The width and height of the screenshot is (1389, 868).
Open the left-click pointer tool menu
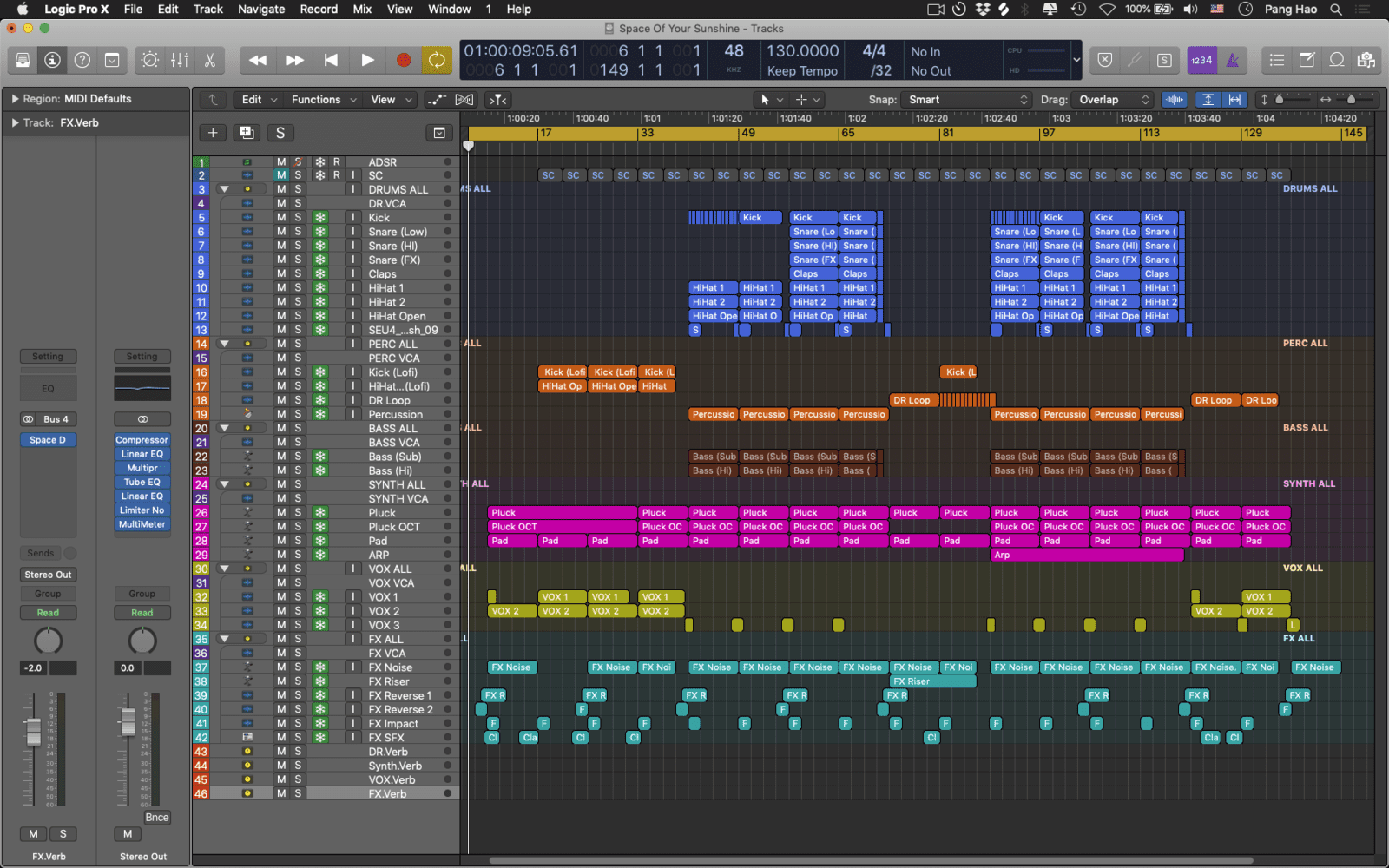772,100
